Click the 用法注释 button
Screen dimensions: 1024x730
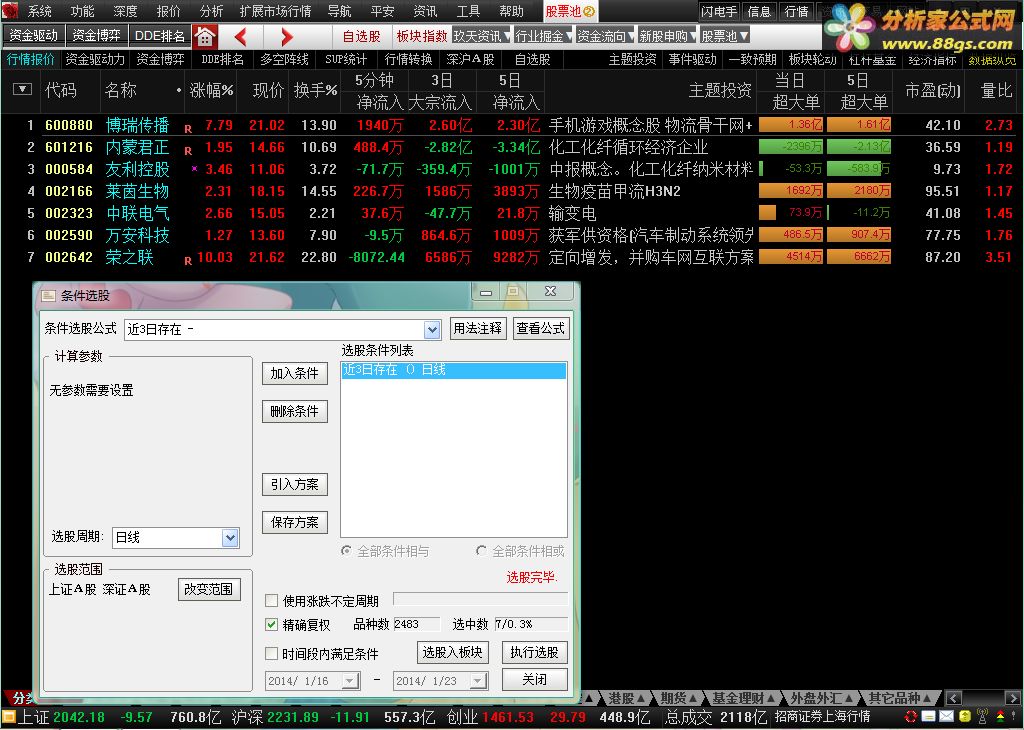(x=478, y=328)
